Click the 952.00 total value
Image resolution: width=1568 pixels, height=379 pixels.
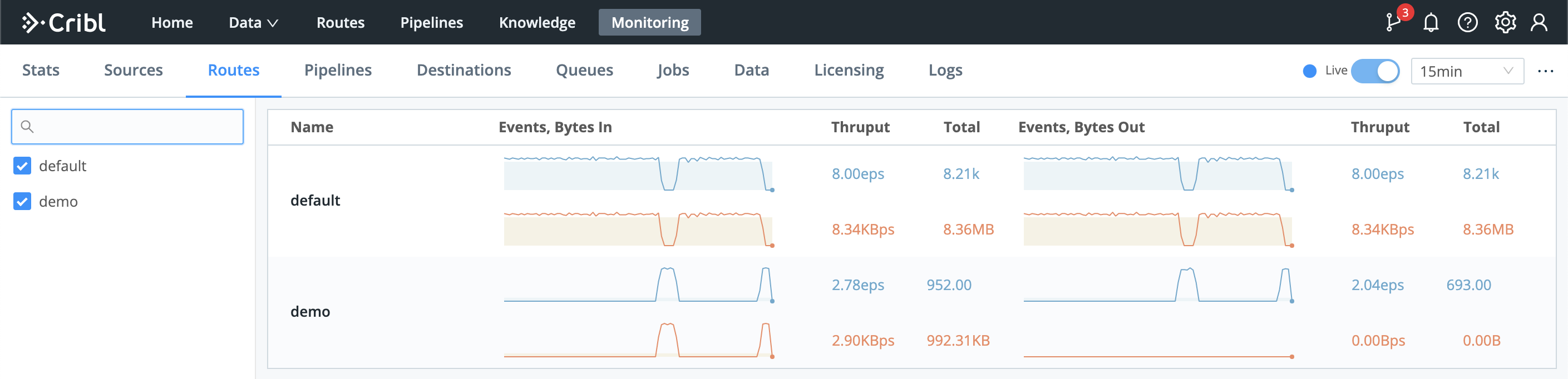[x=949, y=285]
